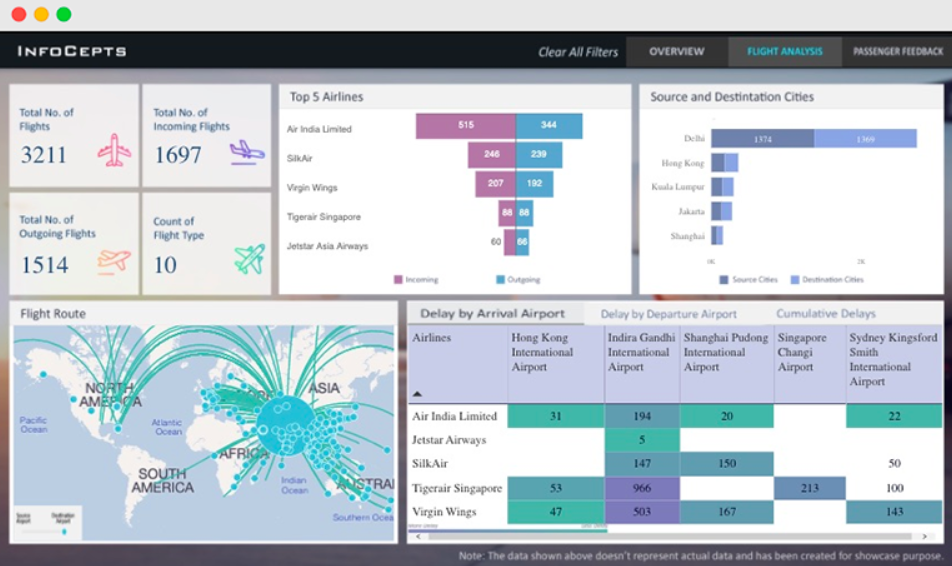Click Tigerair Singapore label in Top 5 Airlines
This screenshot has width=952, height=566.
tap(324, 217)
